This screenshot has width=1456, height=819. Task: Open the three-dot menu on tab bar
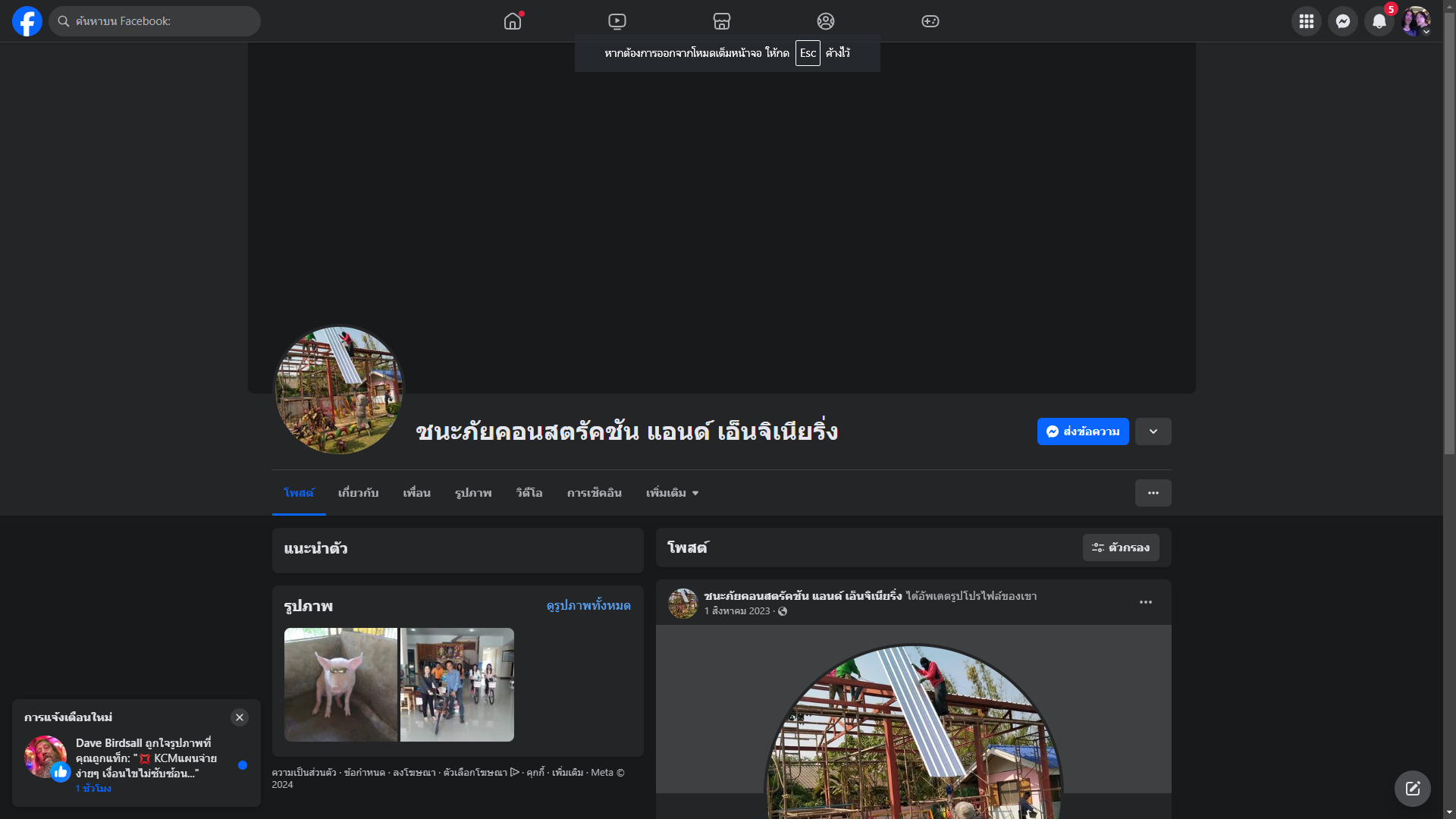pos(1153,493)
